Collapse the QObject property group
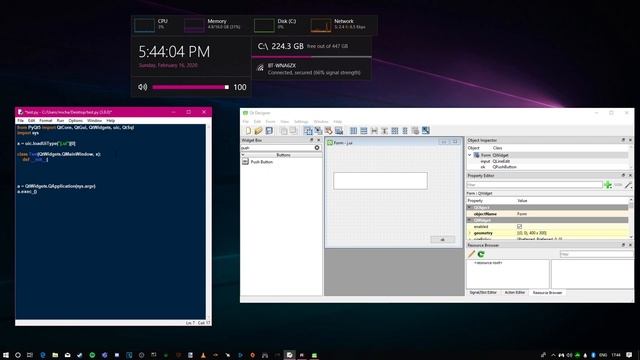Viewport: 640px width, 360px height. click(470, 207)
